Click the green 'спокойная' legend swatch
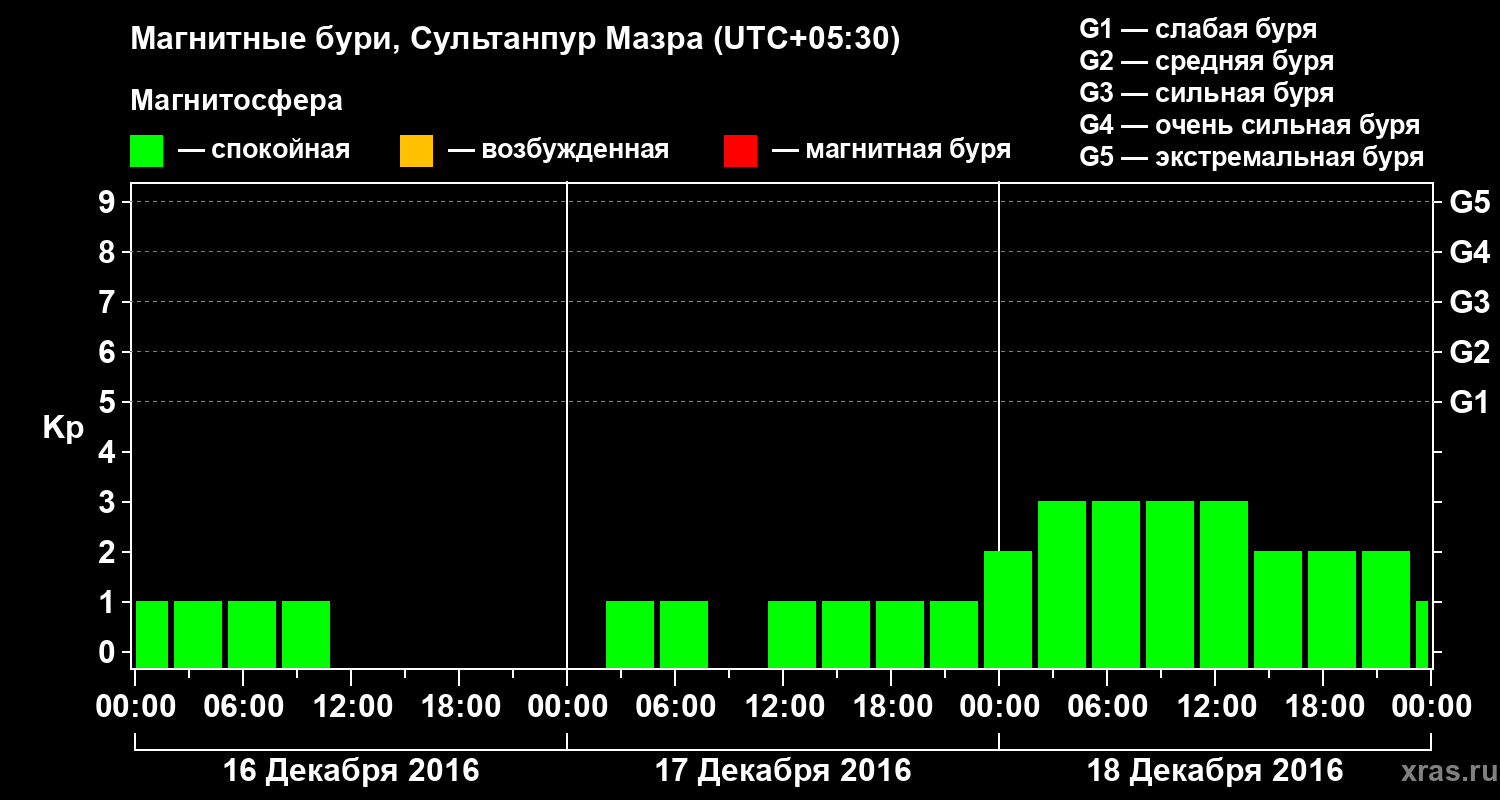The width and height of the screenshot is (1500, 800). (147, 151)
